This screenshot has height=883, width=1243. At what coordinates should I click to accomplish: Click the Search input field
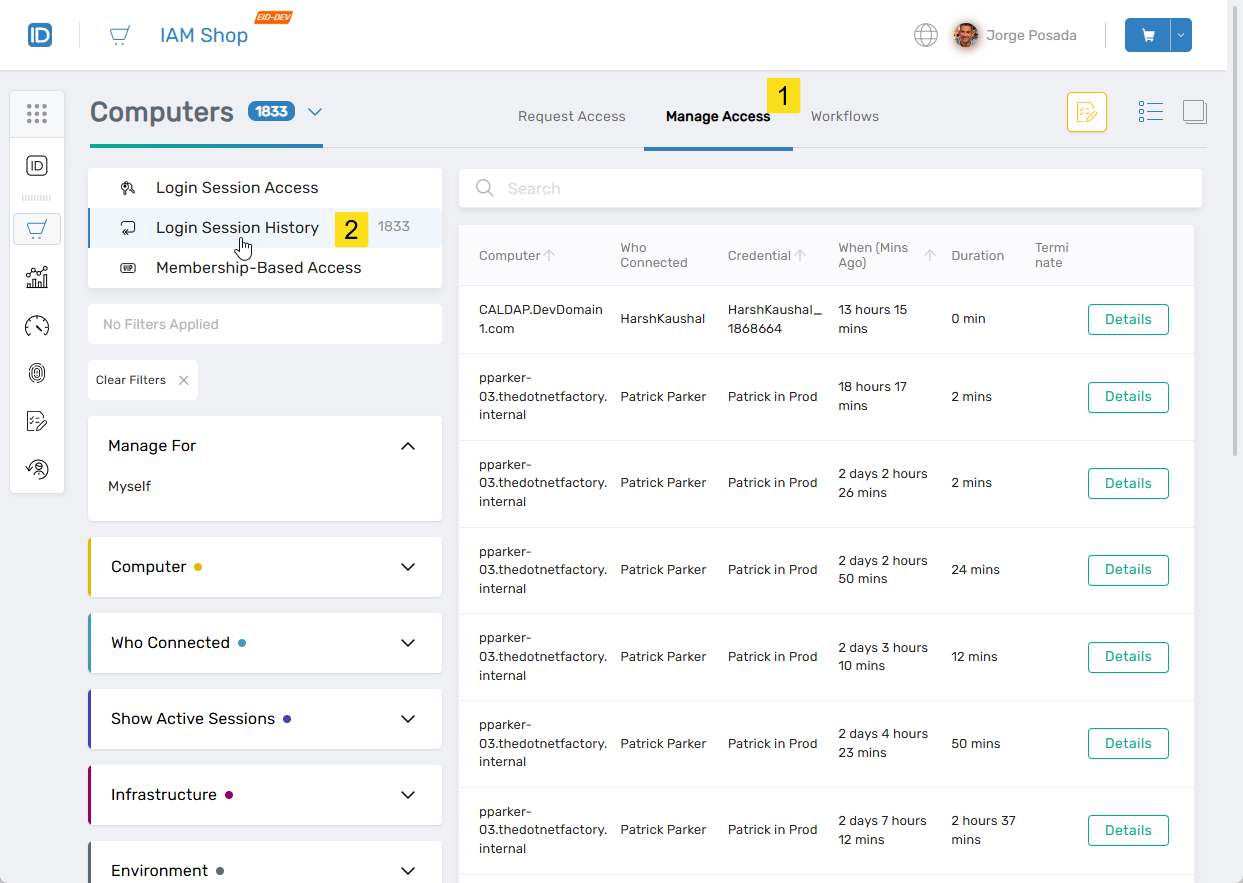[830, 188]
